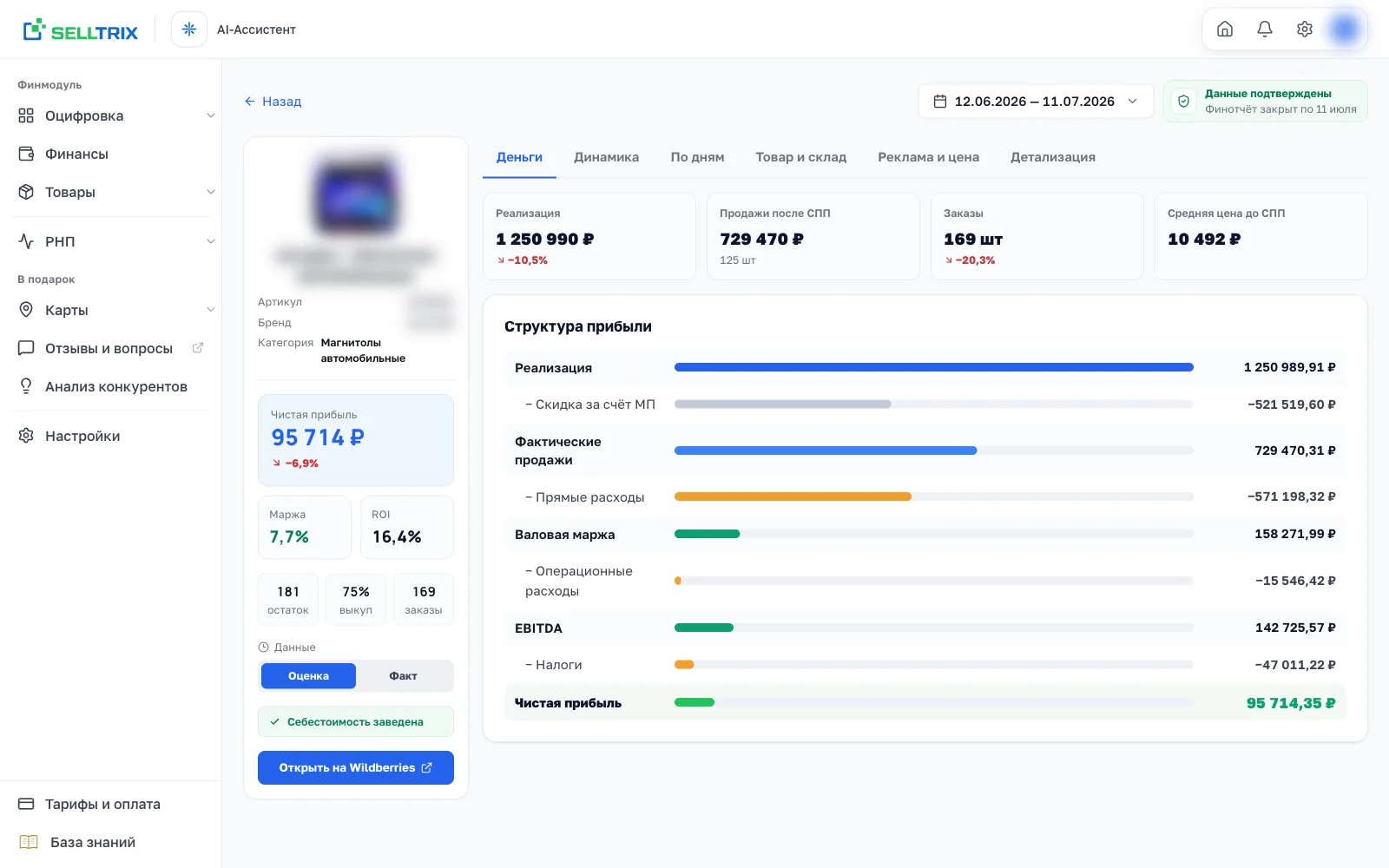
Task: Open the date range 12.06.2026 – 11.07.2026 dropdown
Action: point(1036,102)
